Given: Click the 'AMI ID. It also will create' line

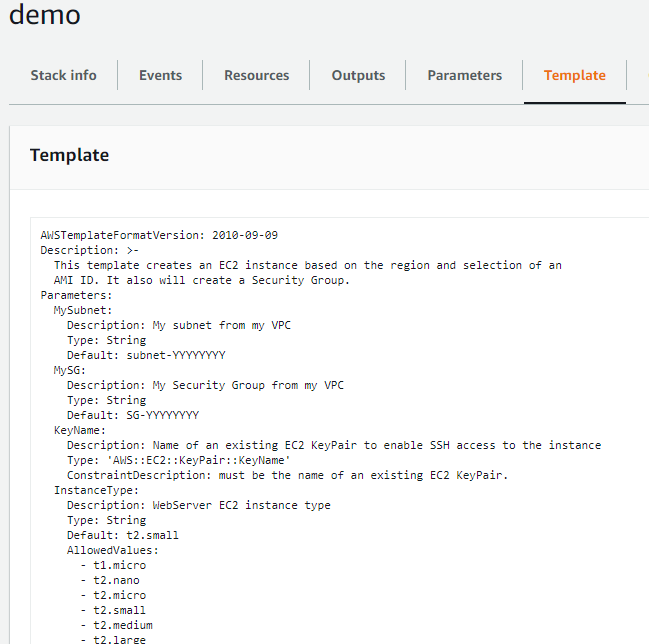Looking at the screenshot, I should (x=202, y=280).
